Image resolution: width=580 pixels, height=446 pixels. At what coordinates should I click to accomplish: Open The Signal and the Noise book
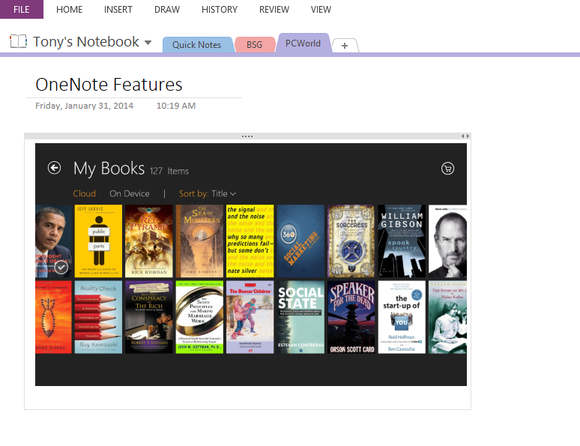250,241
